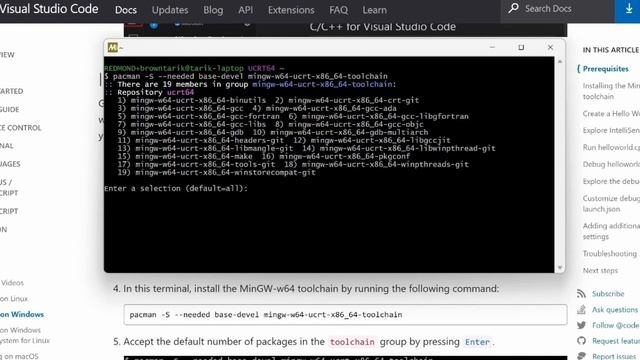The image size is (640, 360).
Task: Jump to Troubleshooting section
Action: point(609,253)
